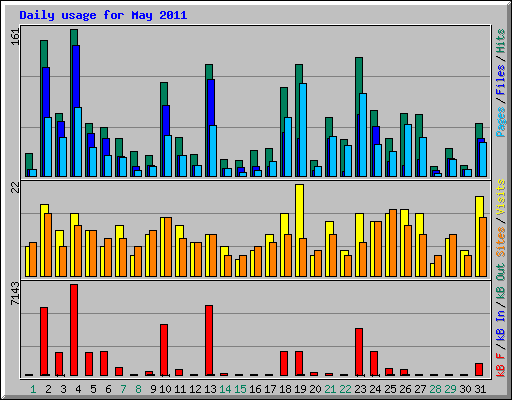The image size is (512, 400).
Task: Click the green hits bar for day 18
Action: pyautogui.click(x=284, y=102)
